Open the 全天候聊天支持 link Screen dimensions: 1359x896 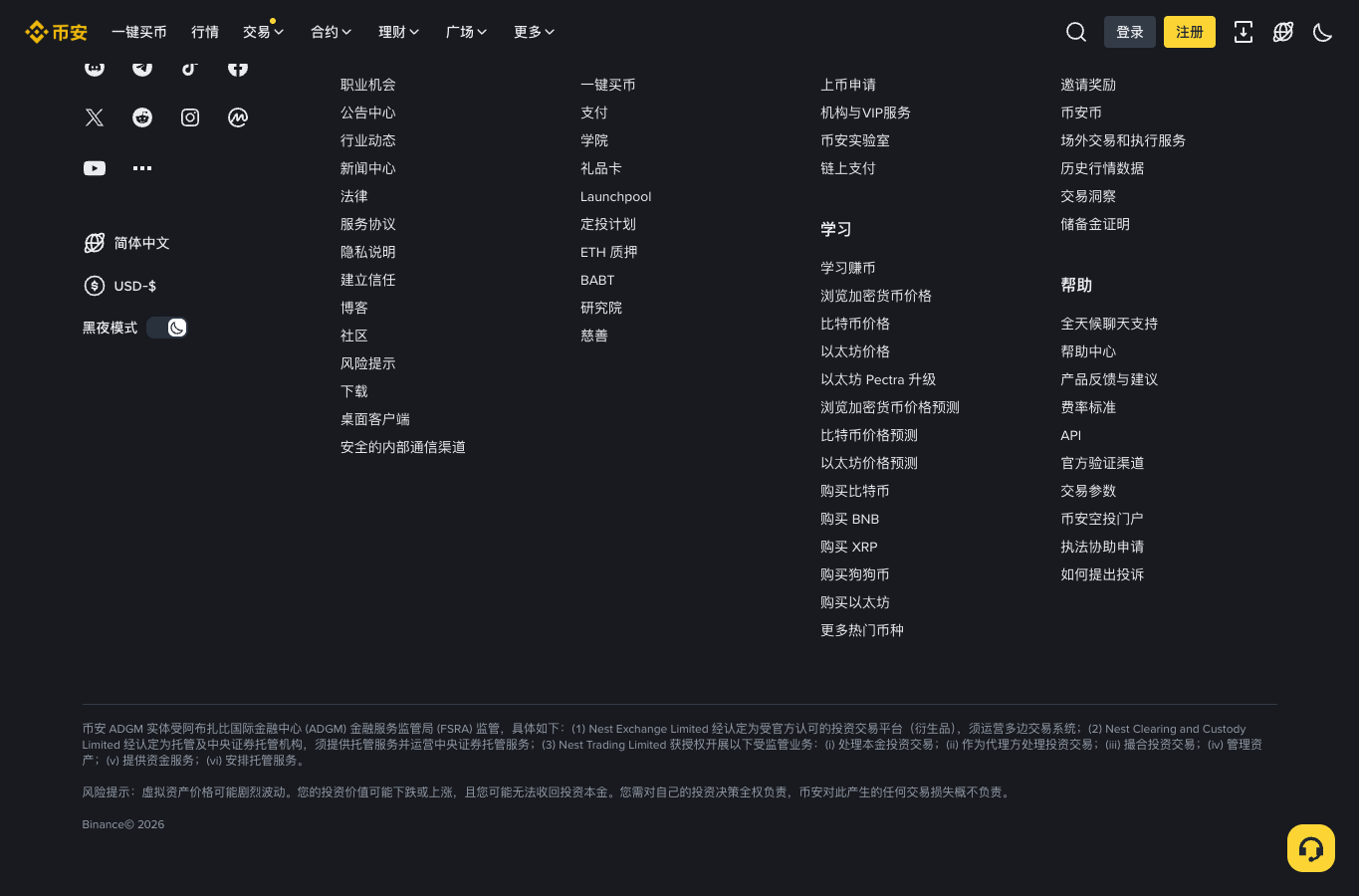pos(1109,324)
